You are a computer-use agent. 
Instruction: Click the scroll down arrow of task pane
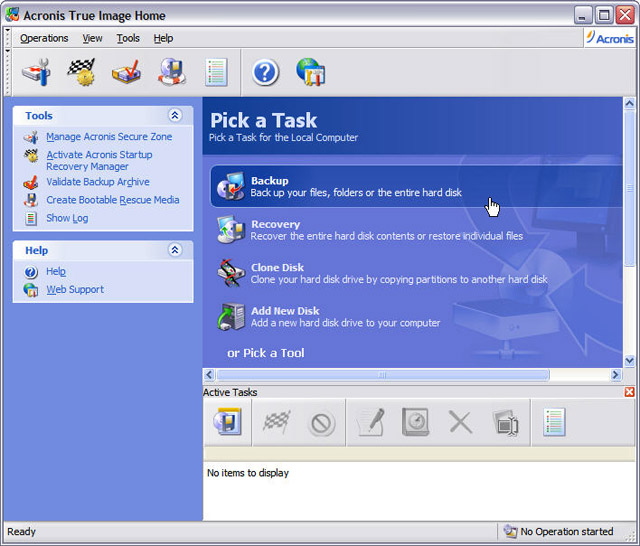[x=629, y=361]
